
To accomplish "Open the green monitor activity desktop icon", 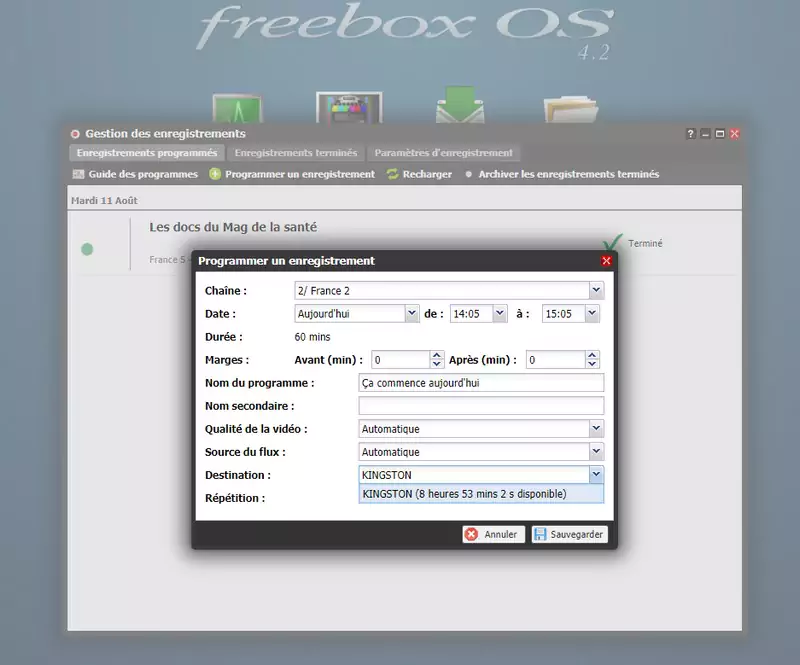I will click(238, 110).
